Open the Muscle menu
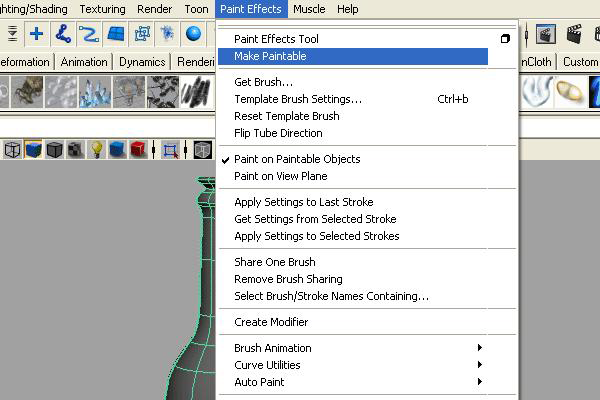 click(309, 9)
